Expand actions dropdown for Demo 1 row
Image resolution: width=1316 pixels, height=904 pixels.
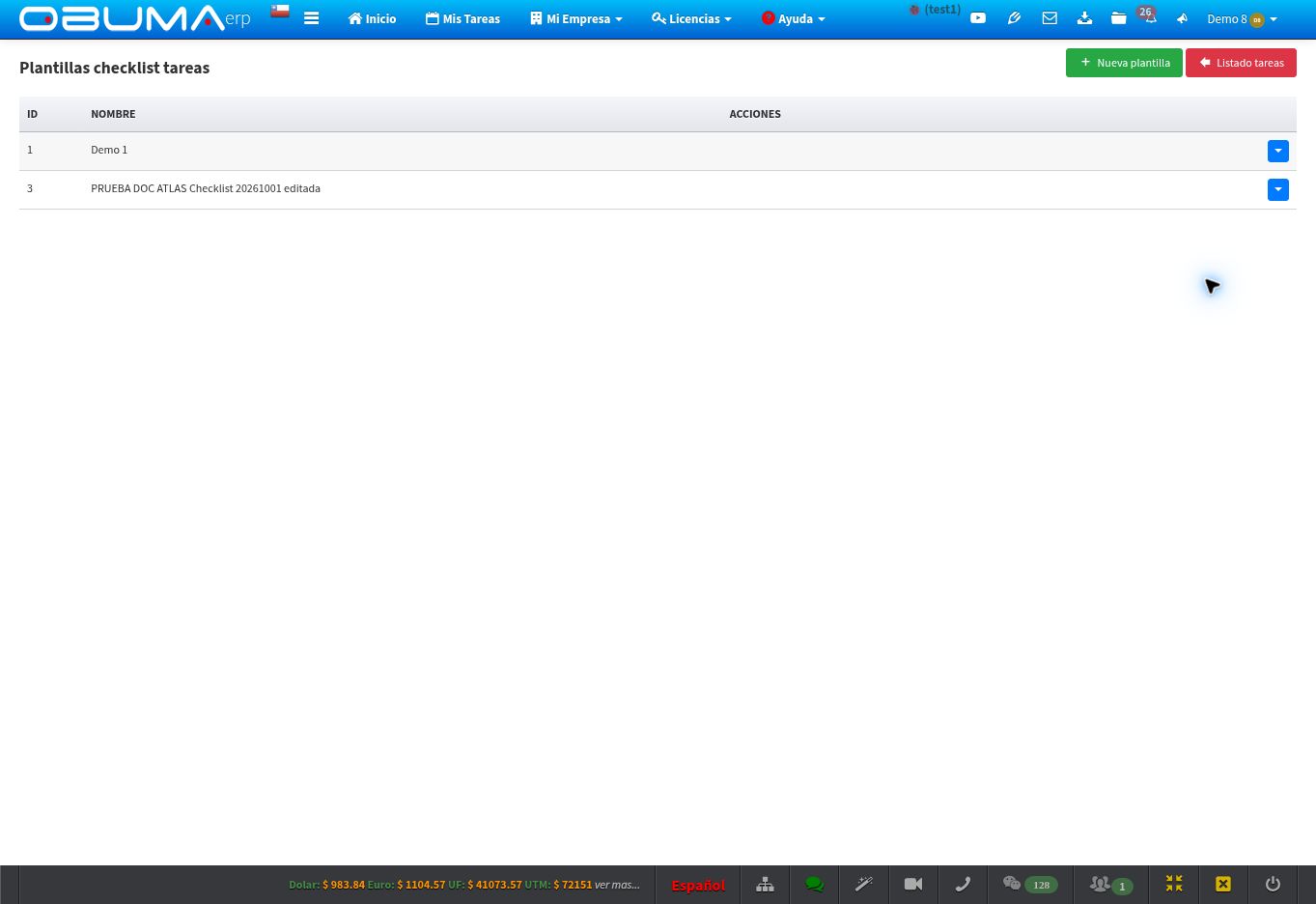point(1278,151)
